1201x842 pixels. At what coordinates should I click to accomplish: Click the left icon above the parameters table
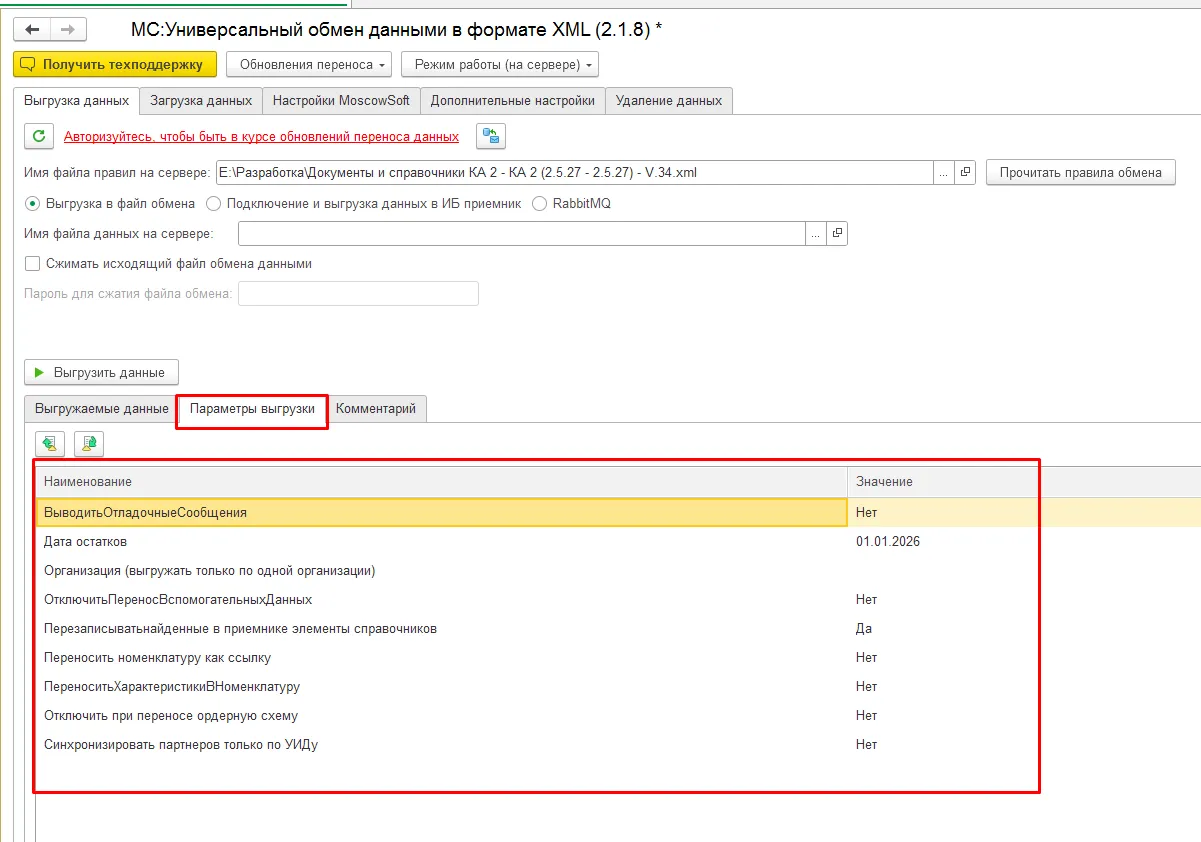point(49,444)
